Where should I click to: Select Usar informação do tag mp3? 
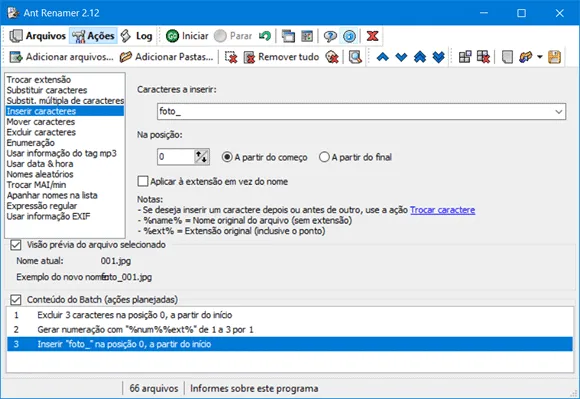[65, 153]
